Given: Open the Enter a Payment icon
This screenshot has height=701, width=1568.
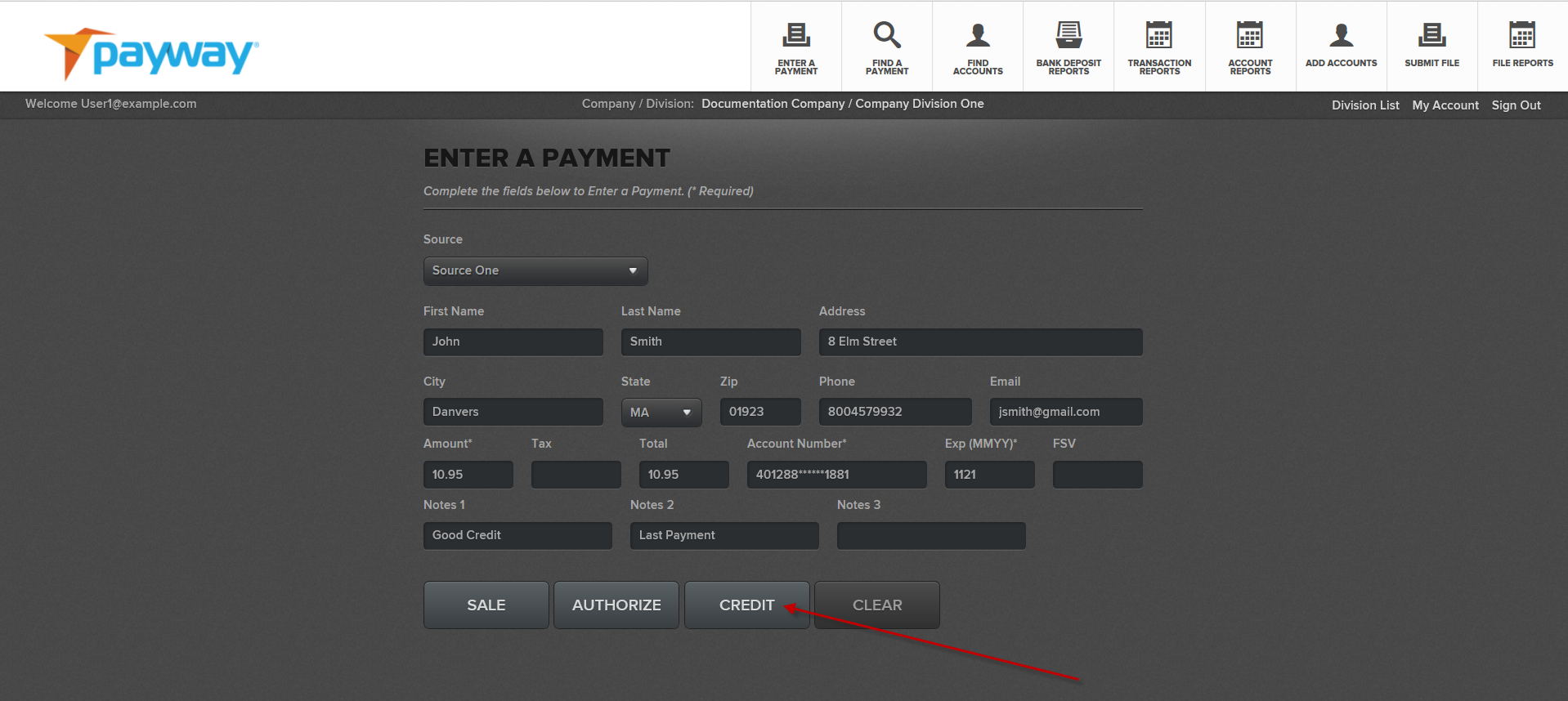Looking at the screenshot, I should click(x=795, y=36).
